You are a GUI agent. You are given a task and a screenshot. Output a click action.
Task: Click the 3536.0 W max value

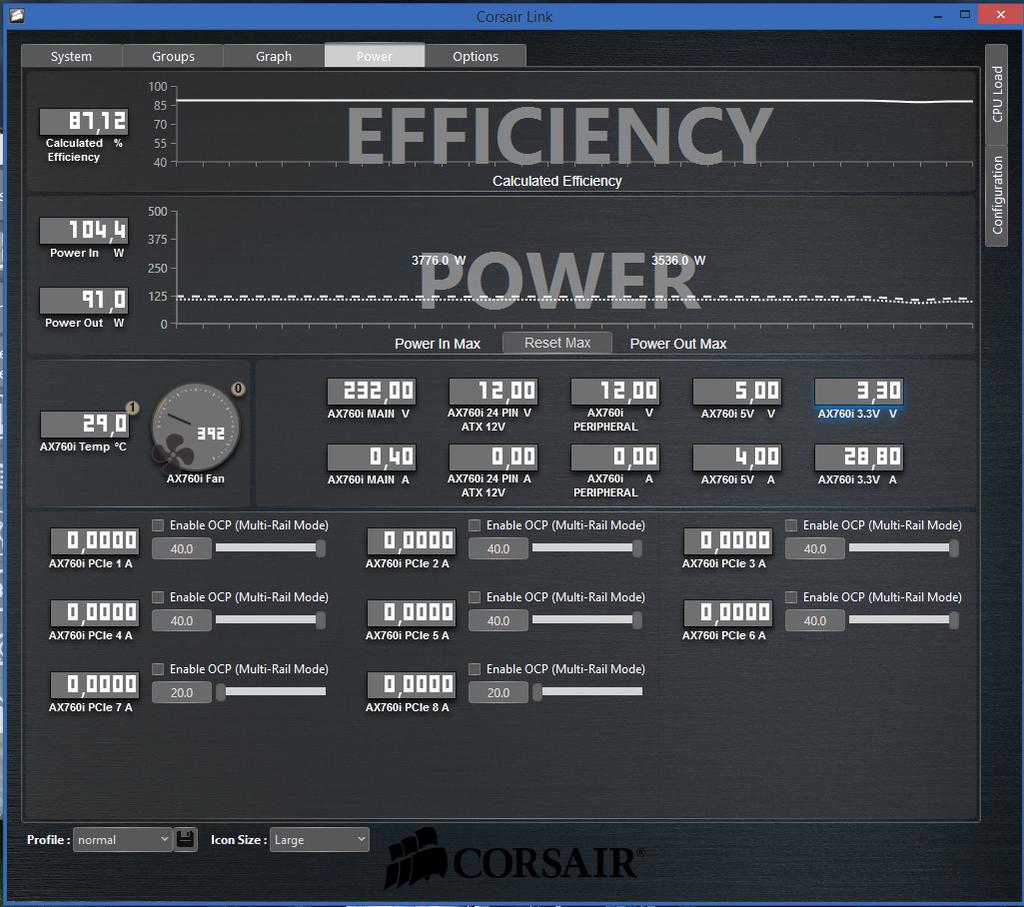click(x=678, y=260)
